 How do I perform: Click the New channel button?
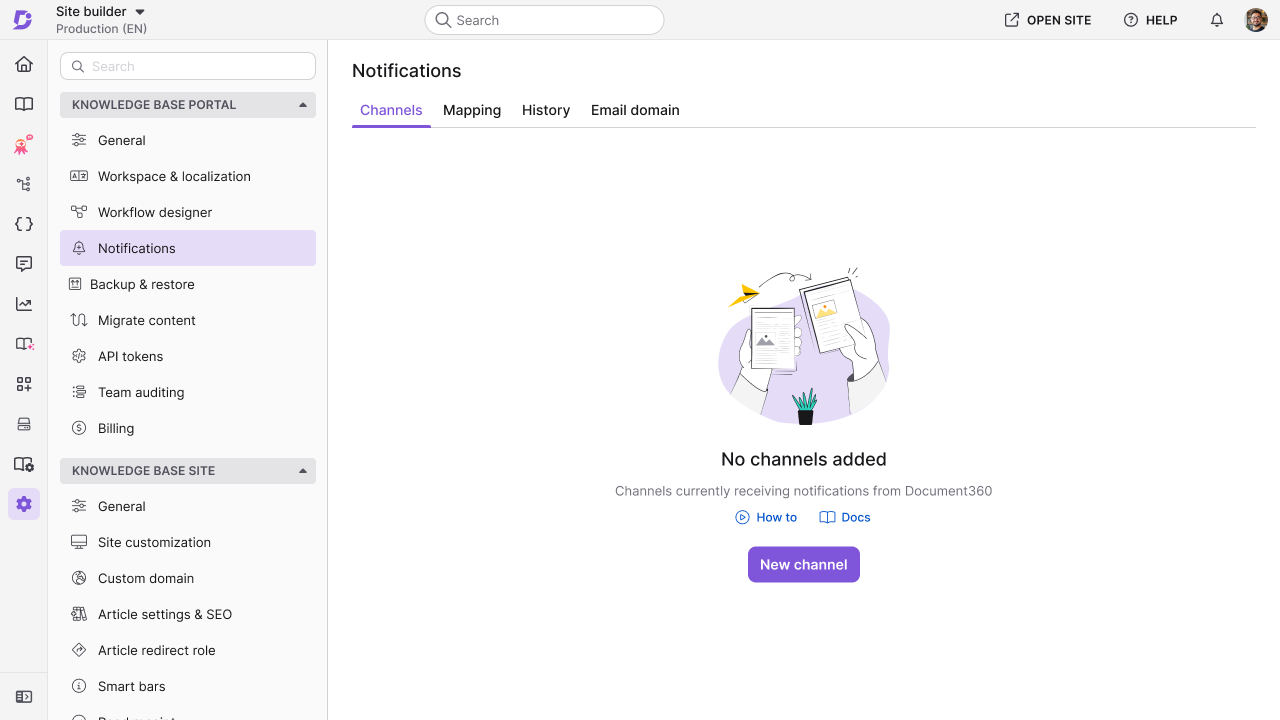pyautogui.click(x=804, y=564)
